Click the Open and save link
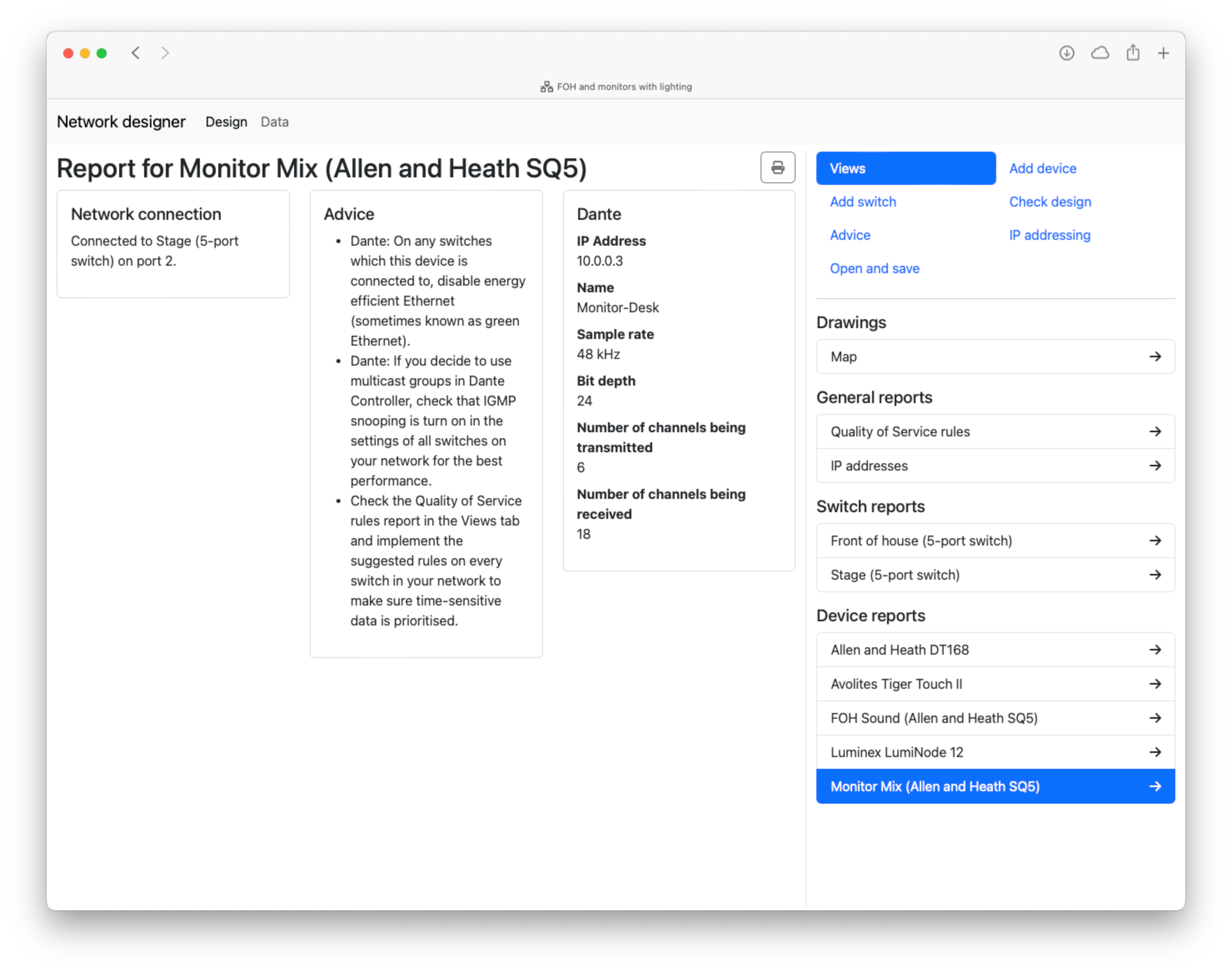The height and width of the screenshot is (972, 1232). click(x=874, y=269)
